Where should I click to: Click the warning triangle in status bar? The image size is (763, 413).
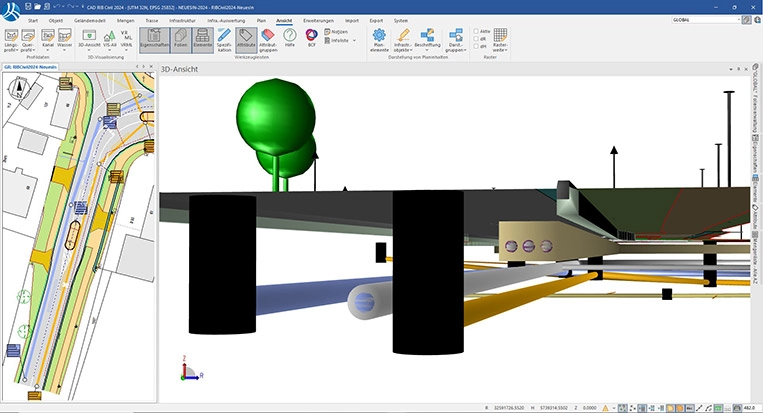pyautogui.click(x=605, y=408)
